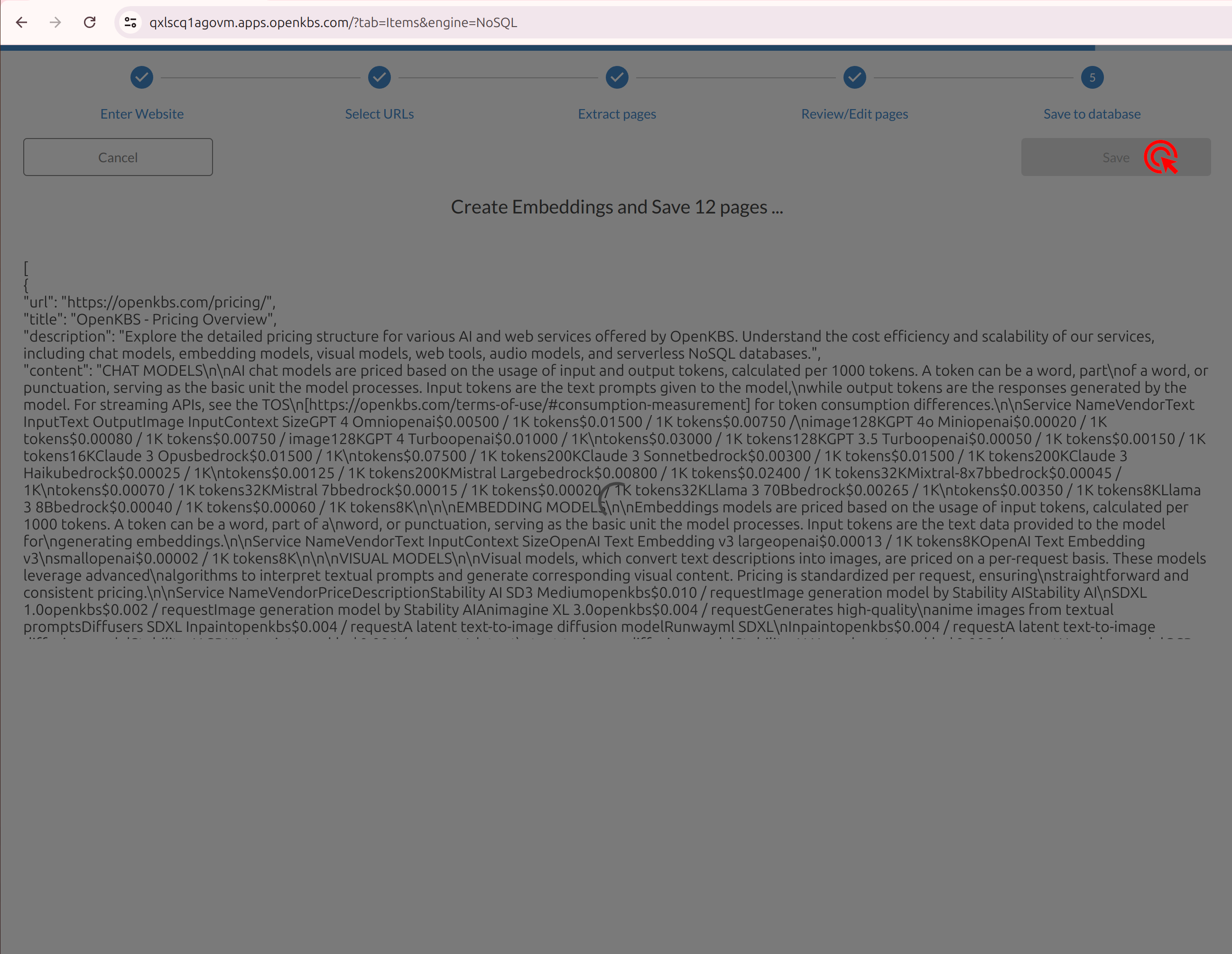
Task: Click the Cancel button
Action: click(x=117, y=156)
